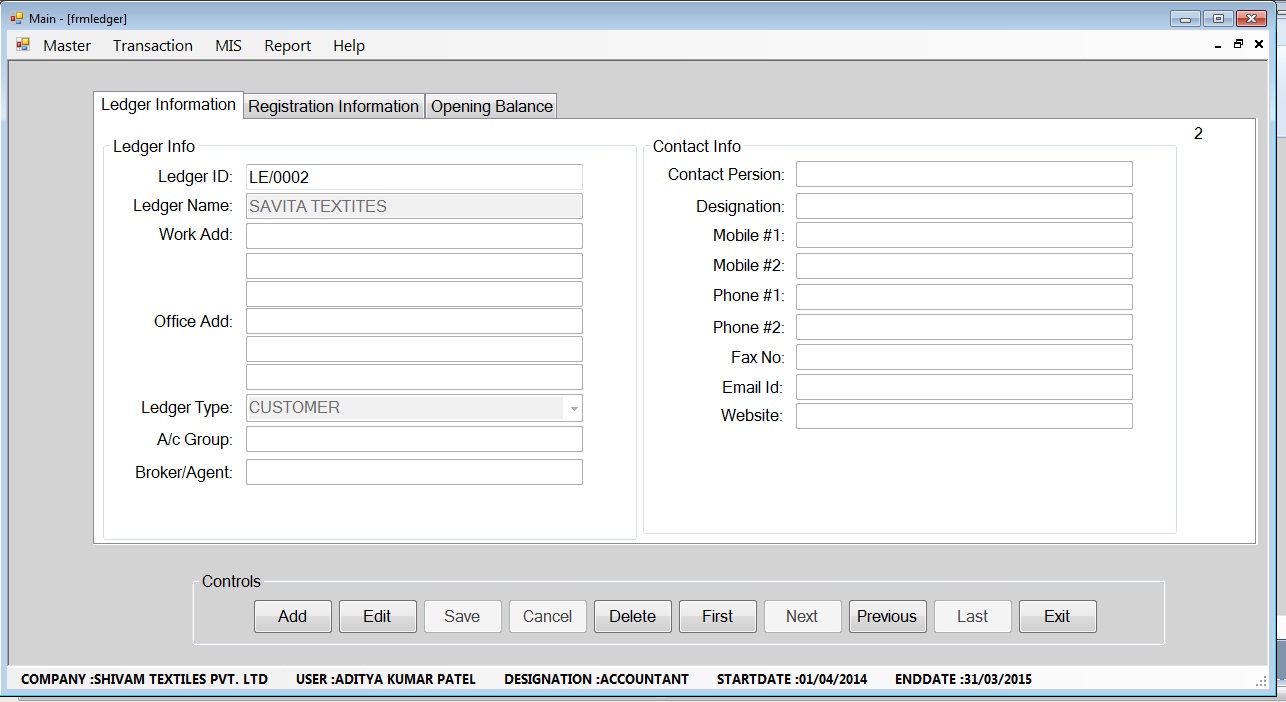This screenshot has width=1286, height=702.
Task: Restore the inner MDI child window
Action: (x=1238, y=45)
